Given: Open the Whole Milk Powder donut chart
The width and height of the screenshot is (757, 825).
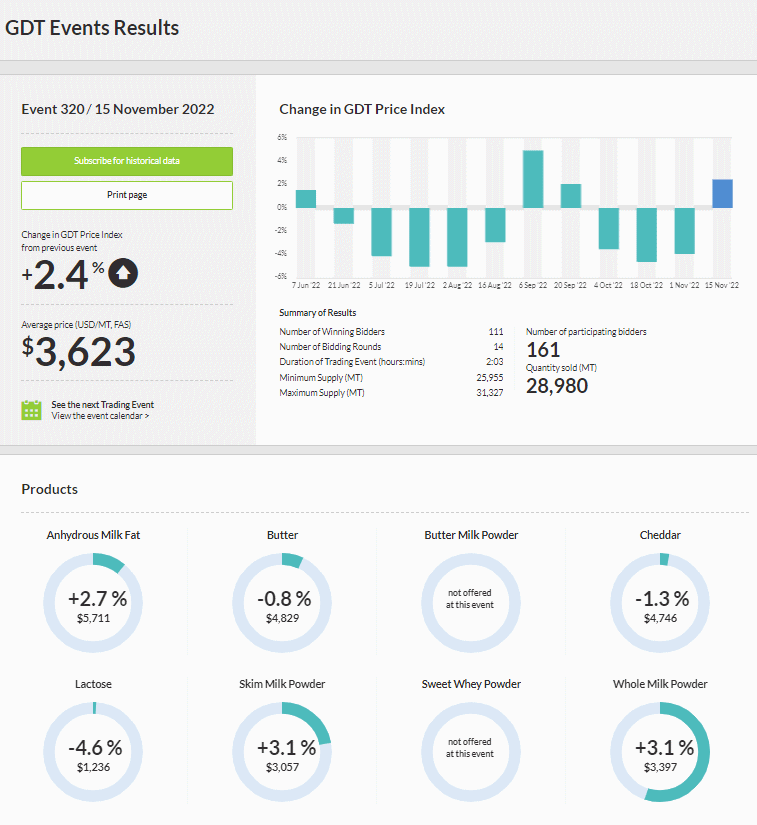Looking at the screenshot, I should (660, 752).
